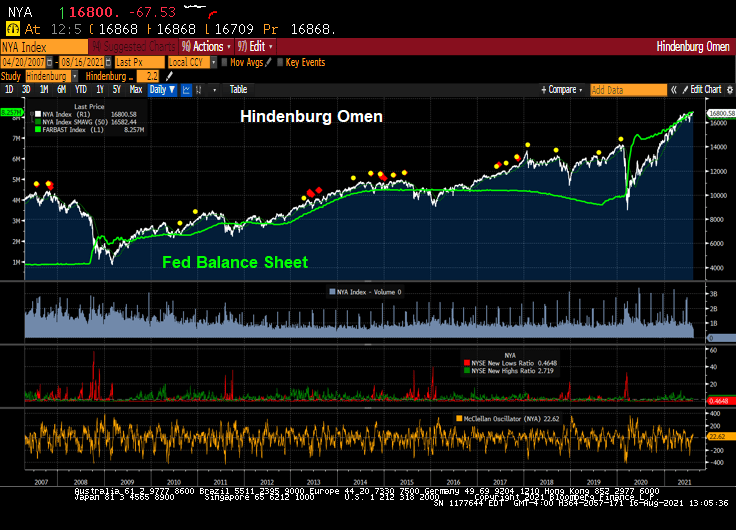Enable the Key Events checkbox

click(x=281, y=62)
